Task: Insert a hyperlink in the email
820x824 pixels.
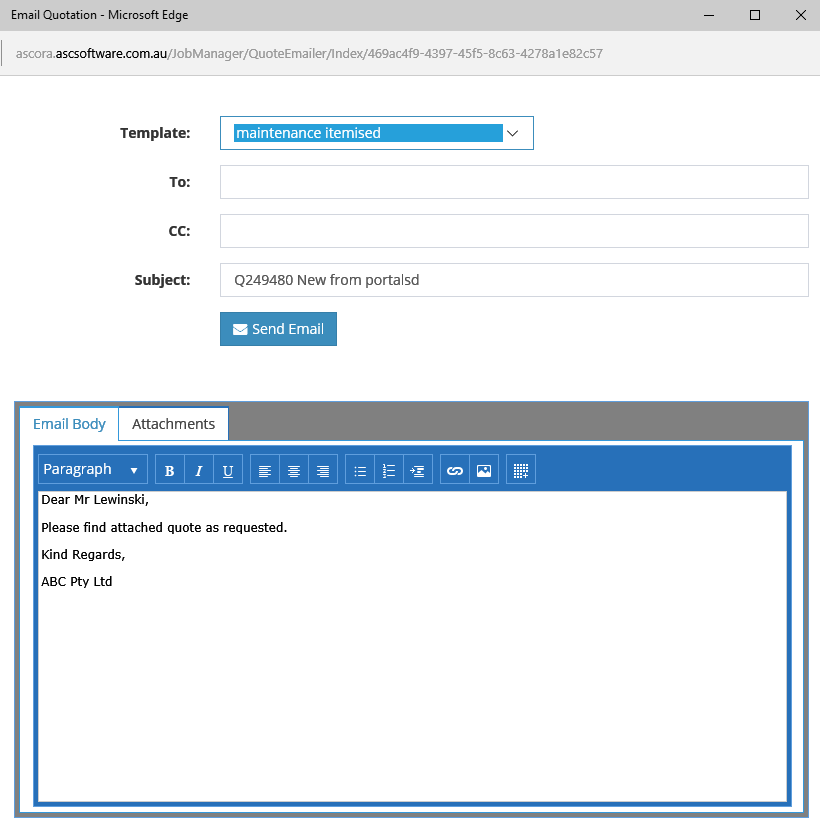Action: pyautogui.click(x=455, y=470)
